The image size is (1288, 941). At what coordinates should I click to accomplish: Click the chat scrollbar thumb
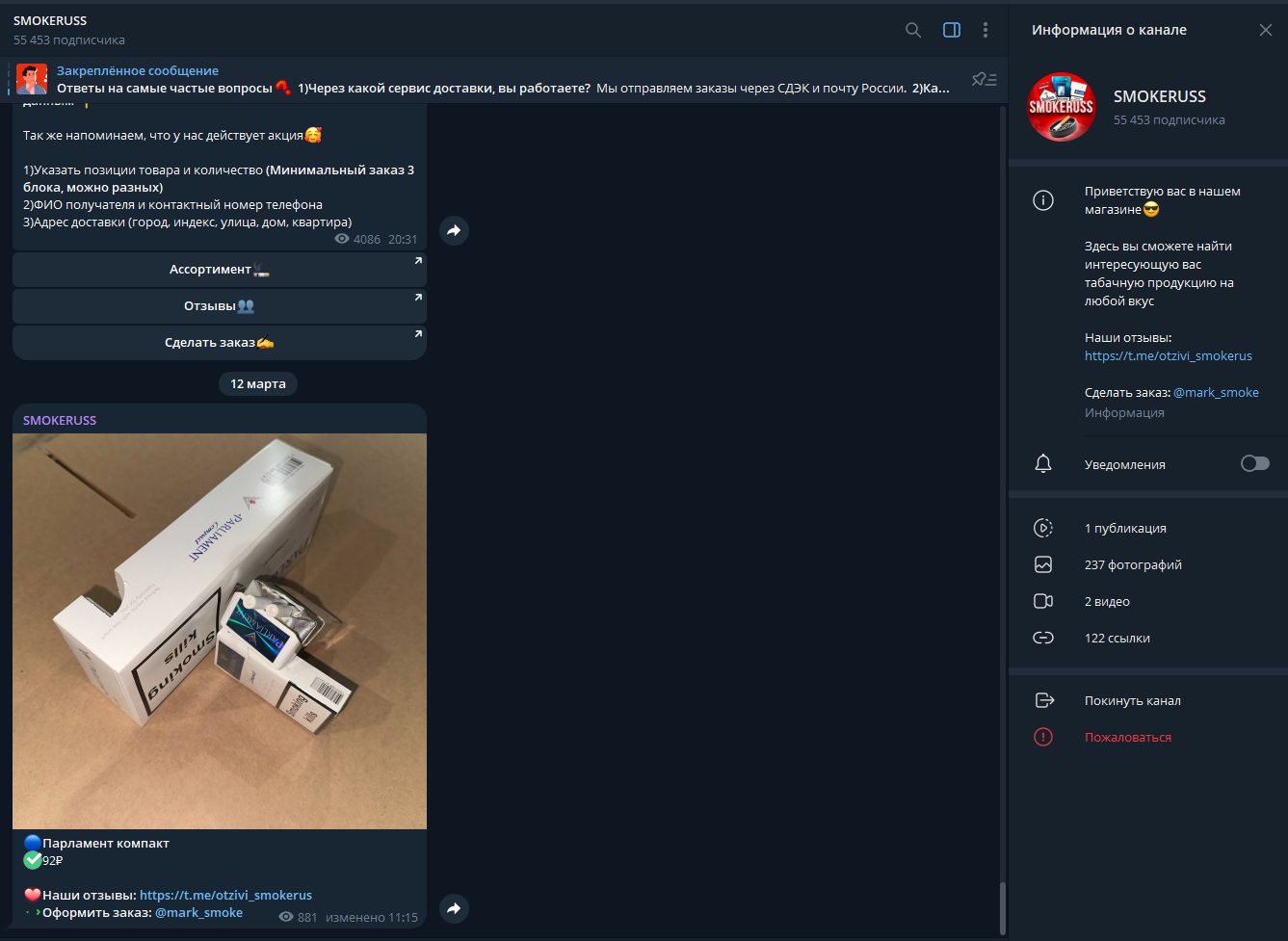[1002, 907]
